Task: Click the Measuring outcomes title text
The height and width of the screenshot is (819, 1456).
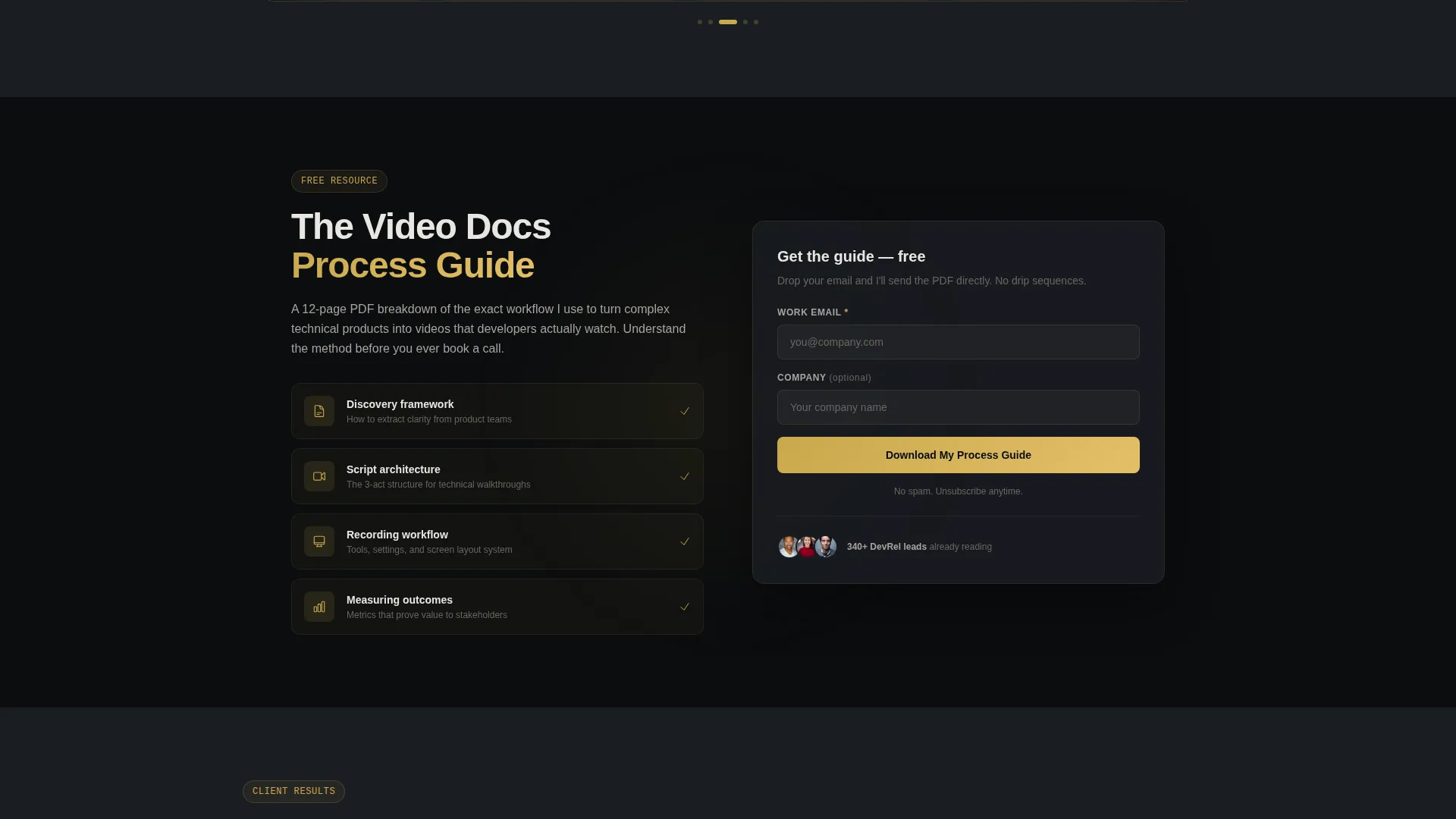Action: [399, 600]
